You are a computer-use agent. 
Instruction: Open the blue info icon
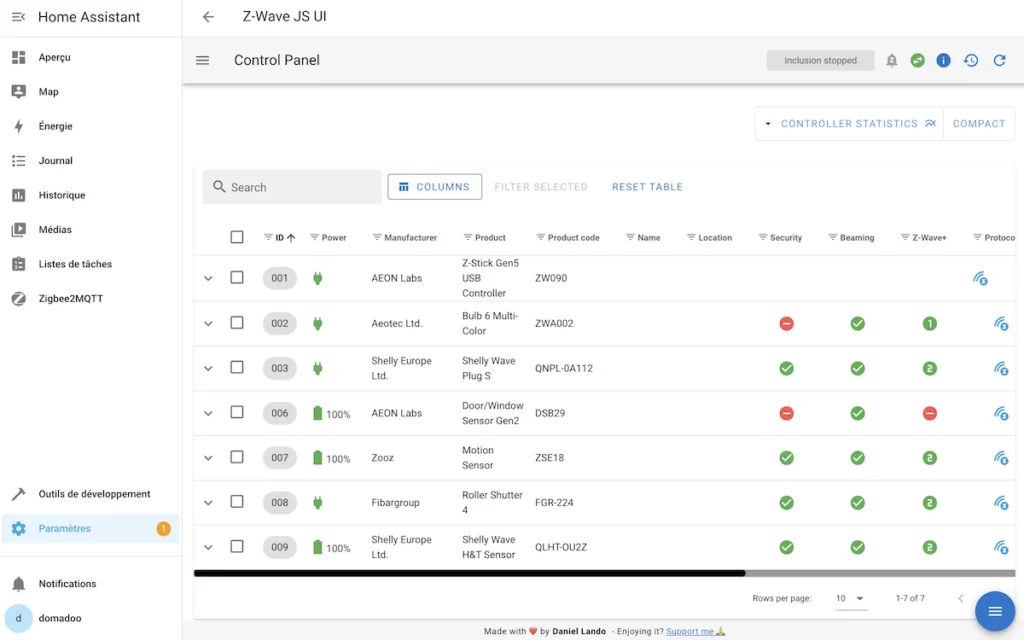(943, 60)
